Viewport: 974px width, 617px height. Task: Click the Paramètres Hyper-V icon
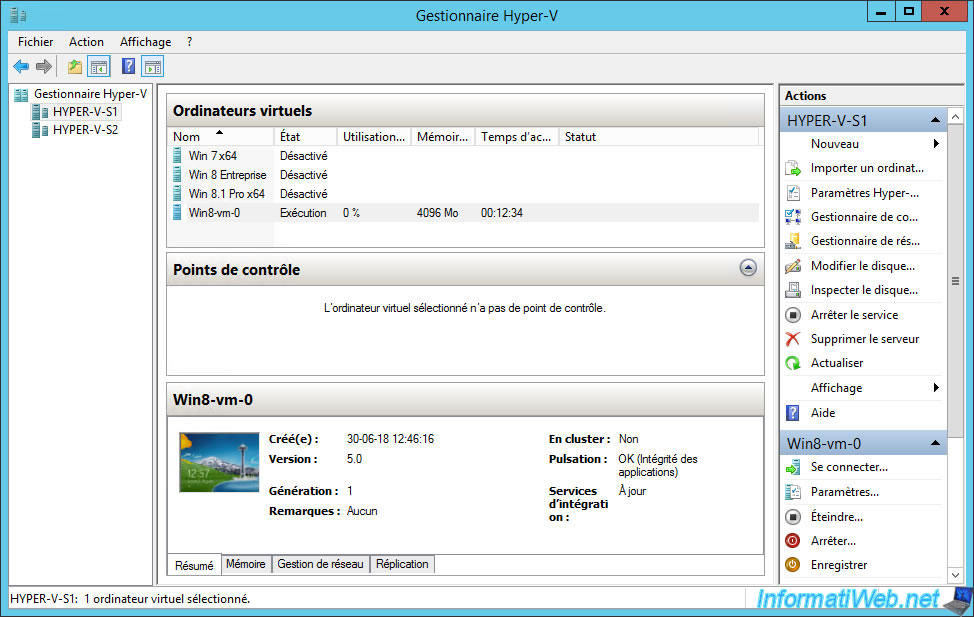pos(793,193)
